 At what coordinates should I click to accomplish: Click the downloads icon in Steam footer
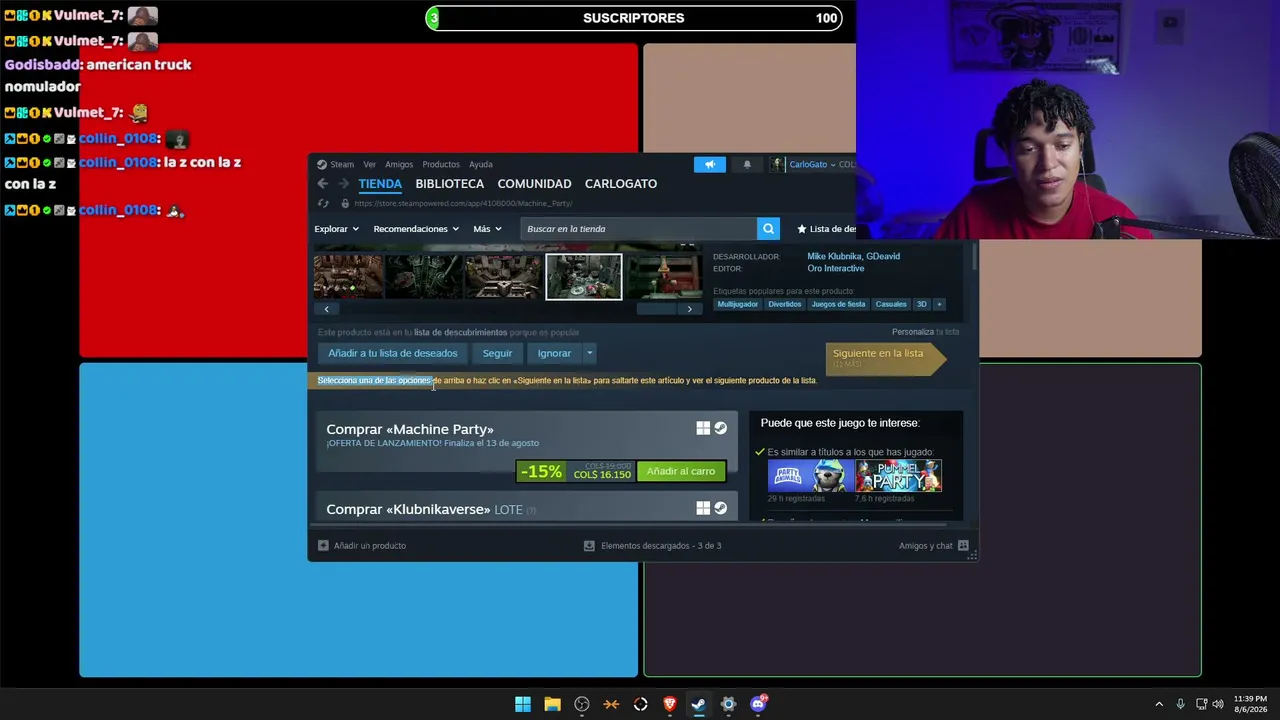click(589, 546)
